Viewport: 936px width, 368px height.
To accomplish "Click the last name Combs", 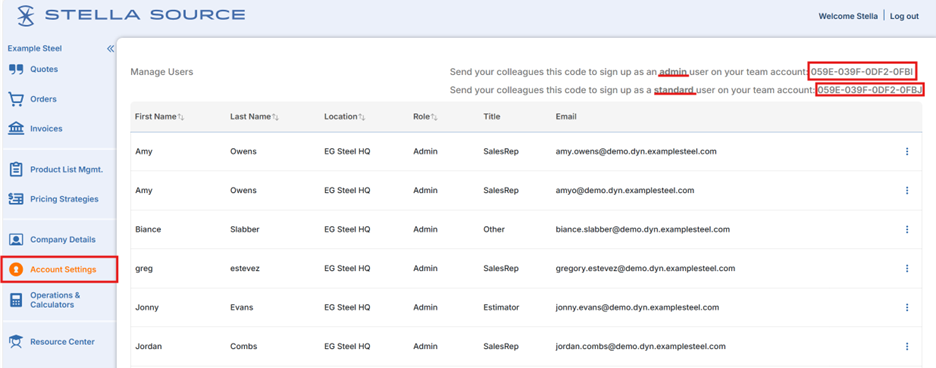I will [244, 346].
